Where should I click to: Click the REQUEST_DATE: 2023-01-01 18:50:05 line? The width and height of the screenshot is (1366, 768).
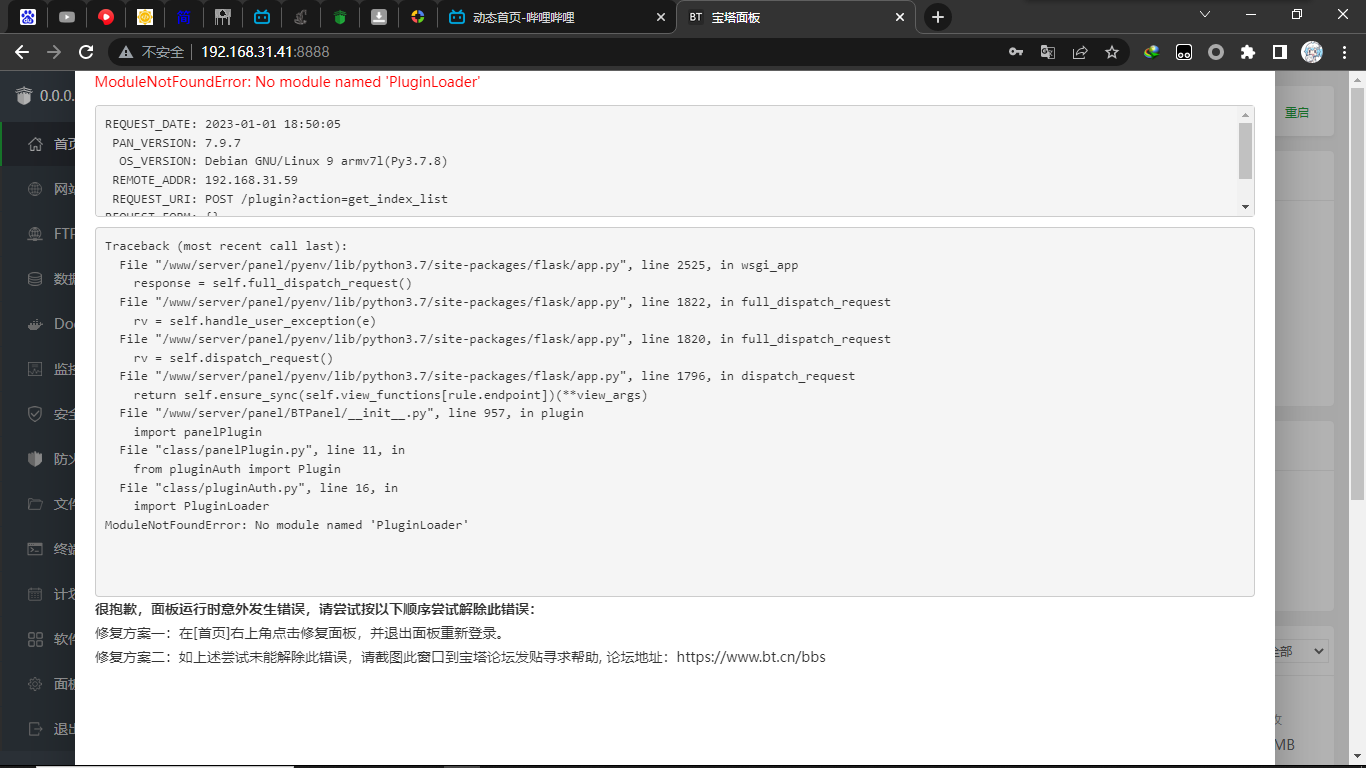pos(223,124)
